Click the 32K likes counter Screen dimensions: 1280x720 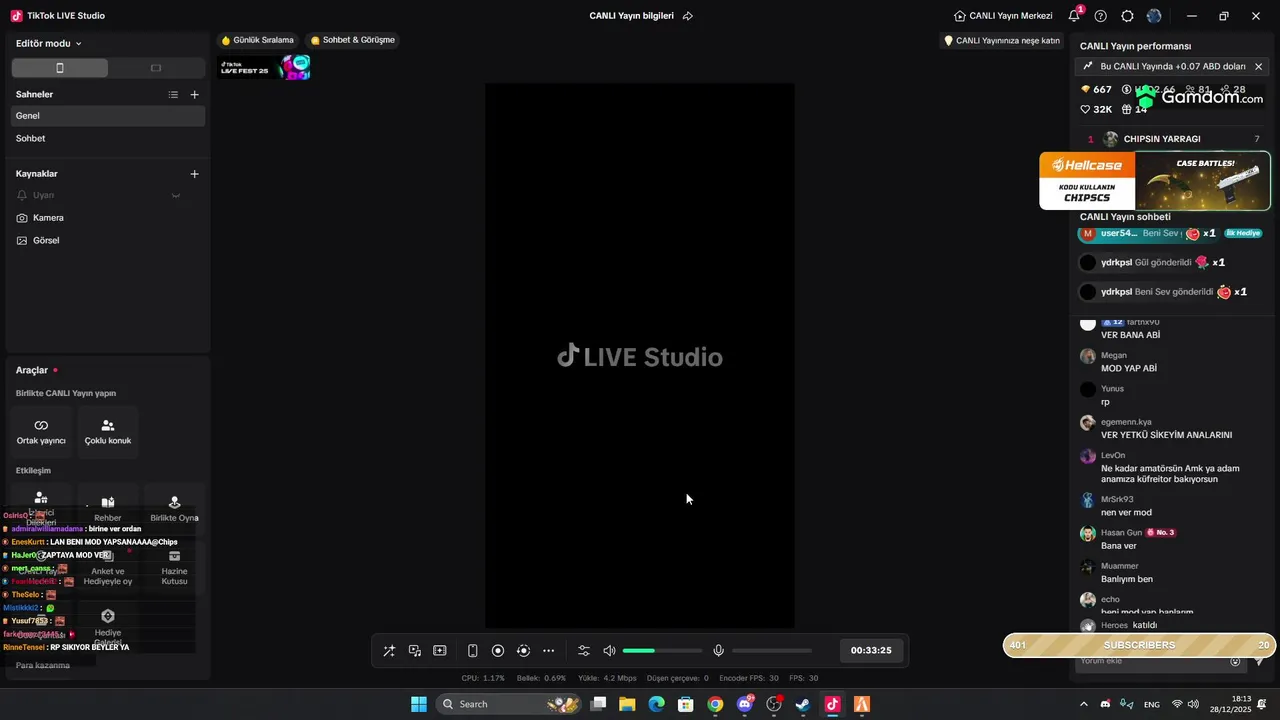point(1096,110)
